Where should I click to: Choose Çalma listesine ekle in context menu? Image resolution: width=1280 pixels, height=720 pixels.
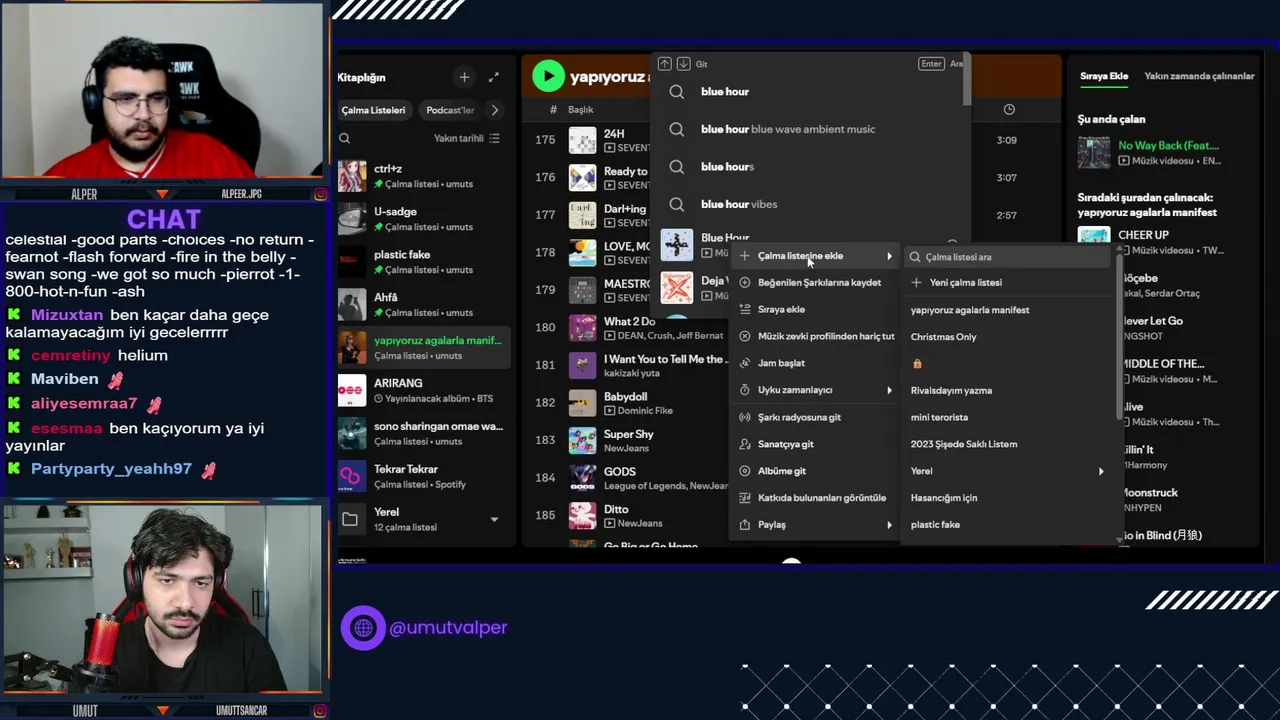tap(816, 256)
